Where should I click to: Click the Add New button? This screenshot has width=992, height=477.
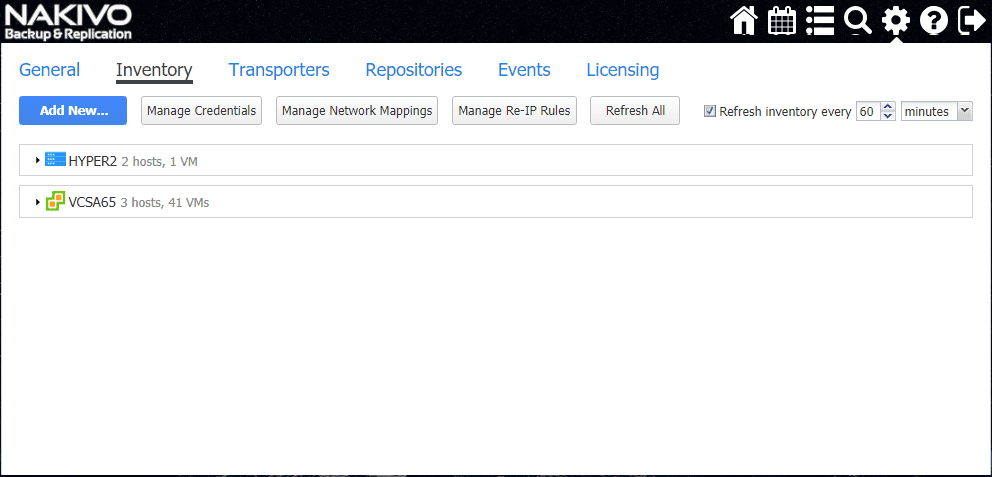[73, 110]
